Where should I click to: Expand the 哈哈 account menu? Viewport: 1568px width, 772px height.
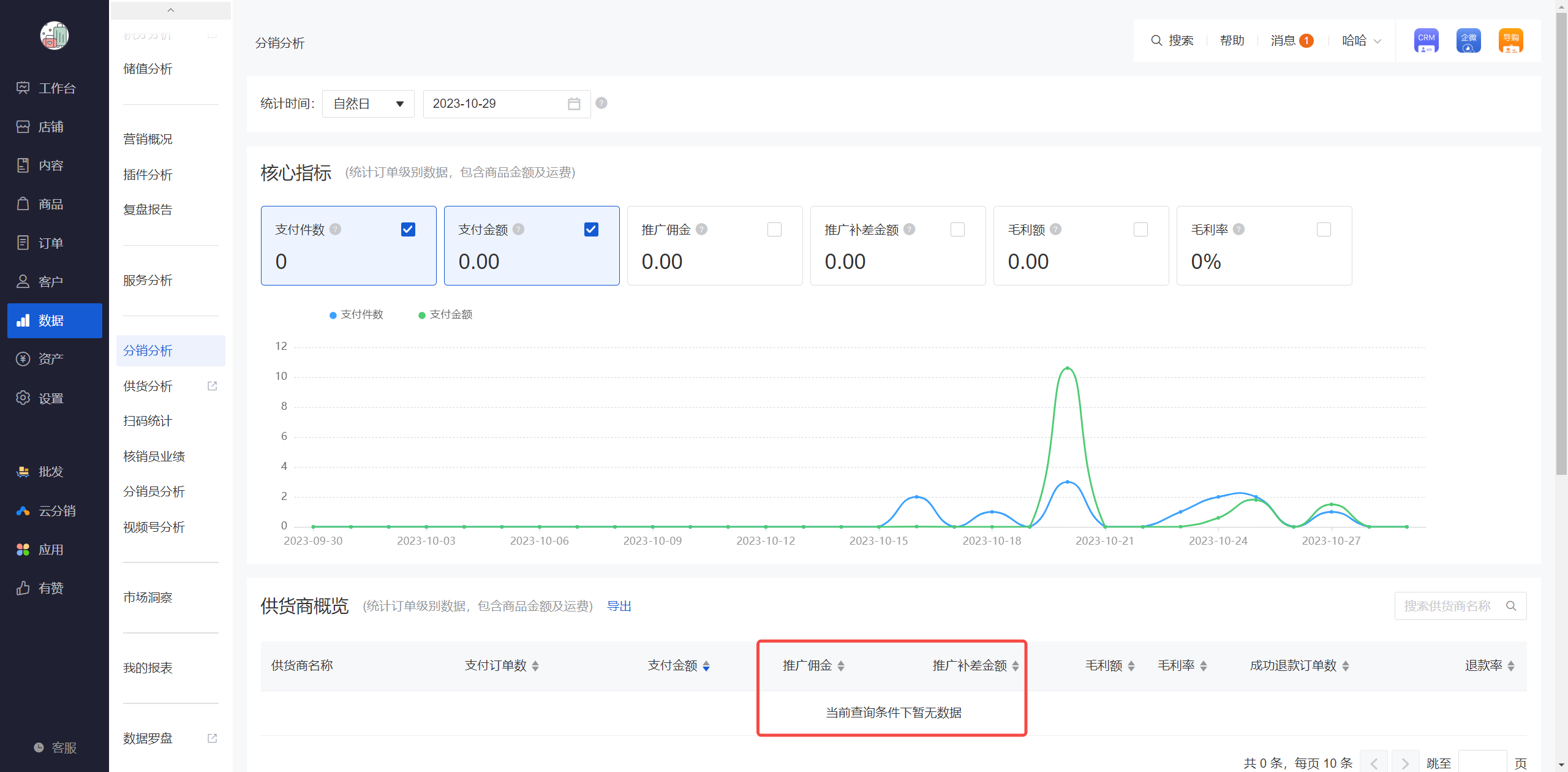coord(1361,40)
